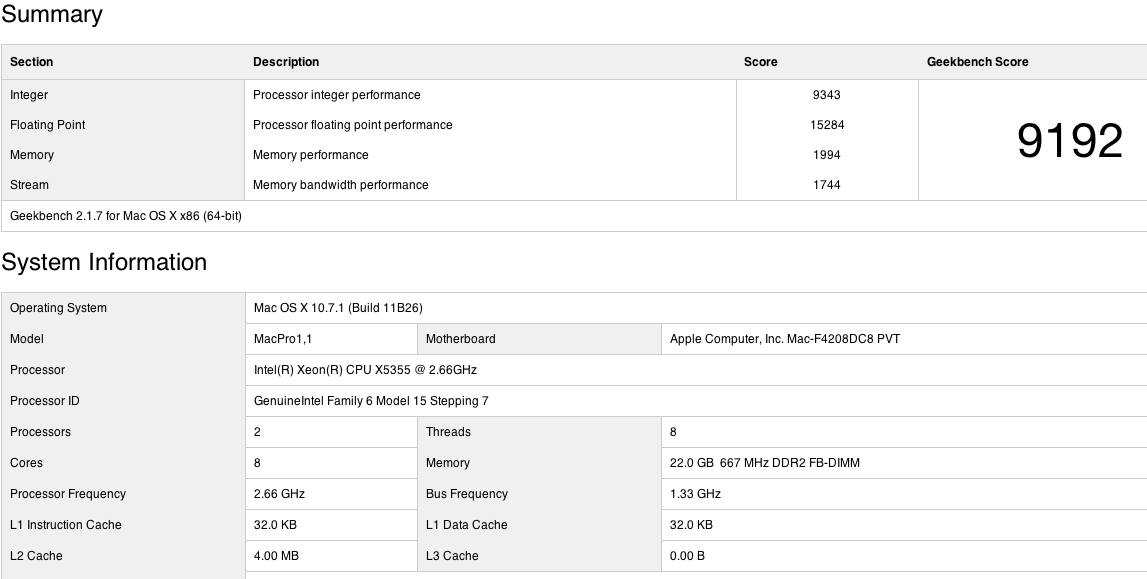Select the large 9192 Geekbench score

(1069, 141)
